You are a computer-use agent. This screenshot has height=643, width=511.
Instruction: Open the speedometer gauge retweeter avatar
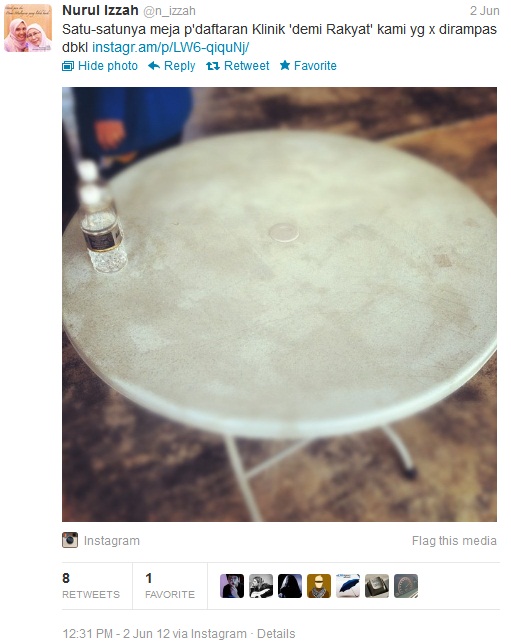coord(406,586)
